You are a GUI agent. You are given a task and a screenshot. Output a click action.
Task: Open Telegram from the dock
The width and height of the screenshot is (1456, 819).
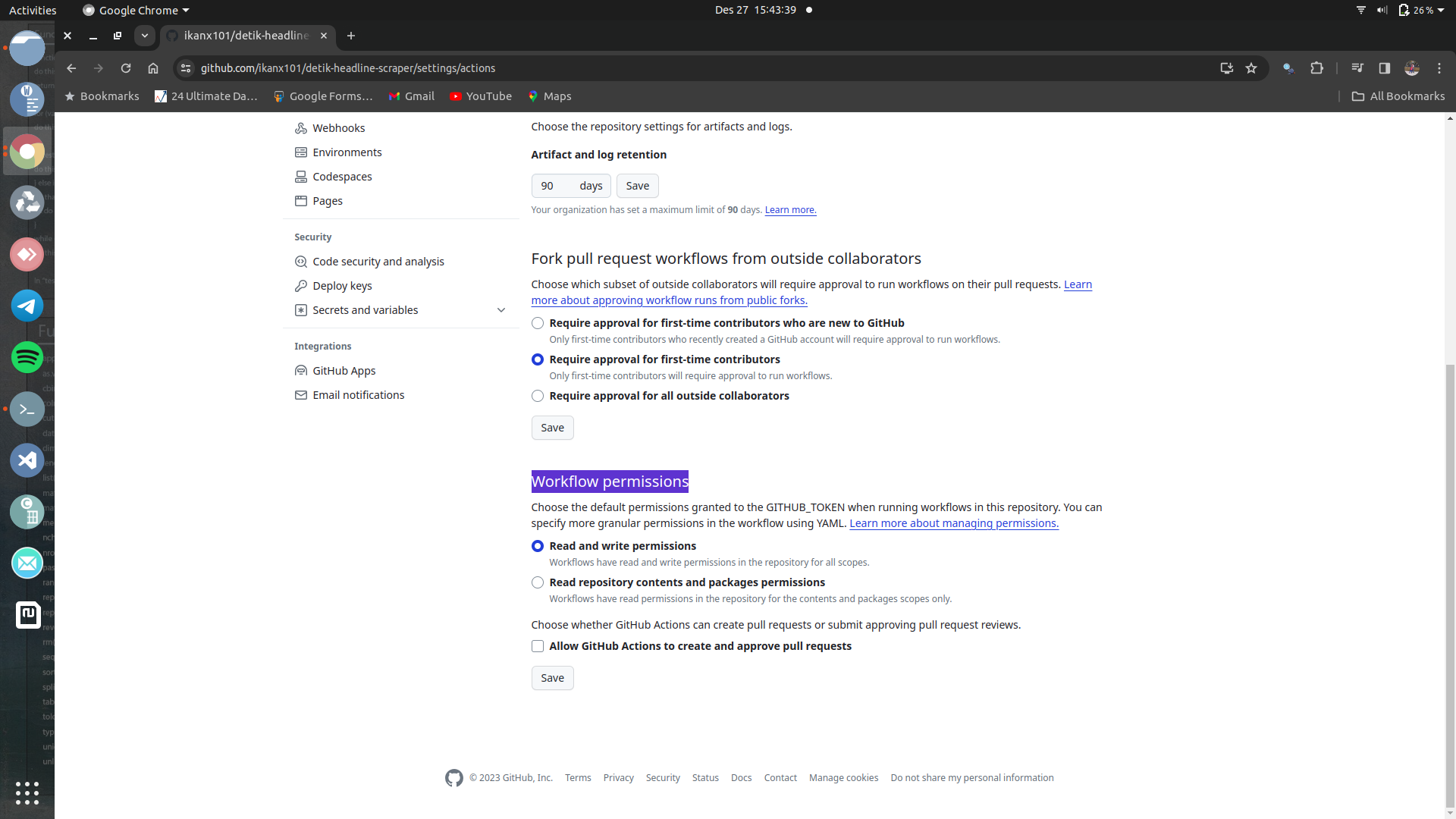pyautogui.click(x=27, y=306)
